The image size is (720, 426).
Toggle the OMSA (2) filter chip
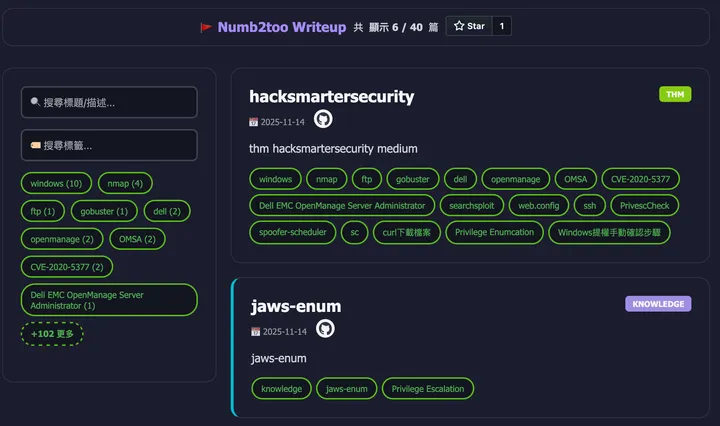click(137, 239)
